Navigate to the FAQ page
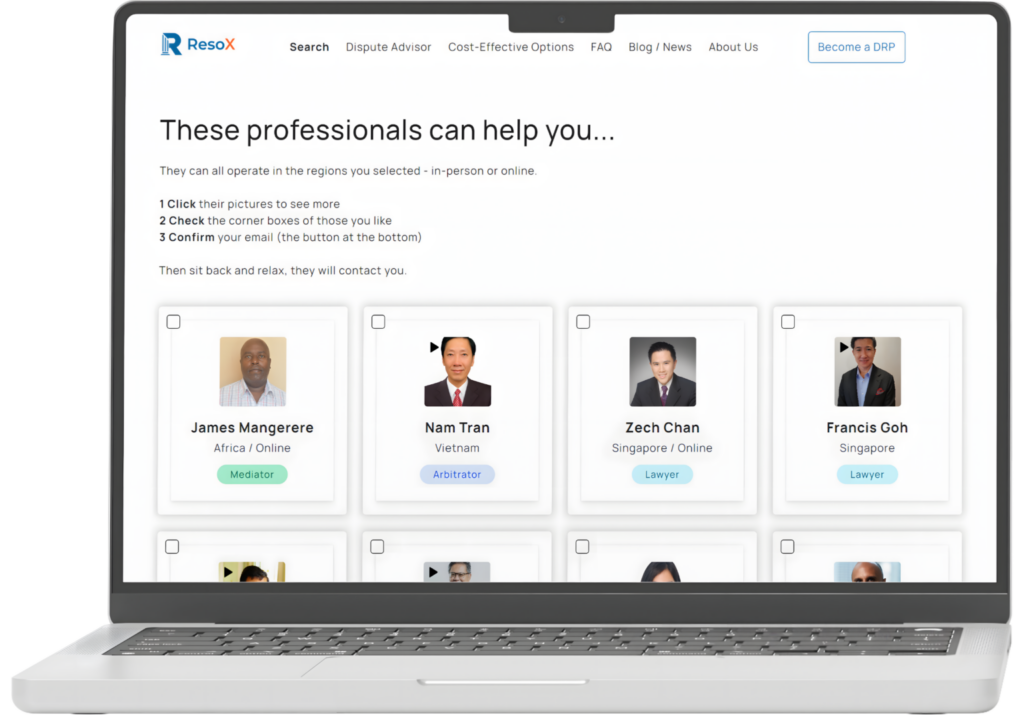 [x=601, y=47]
